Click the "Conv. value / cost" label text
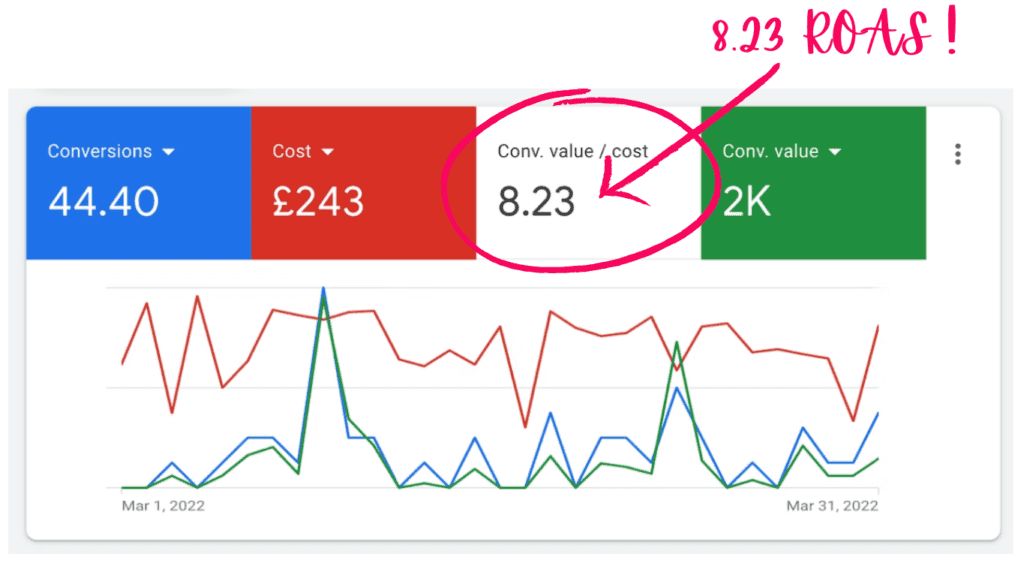 coord(572,151)
